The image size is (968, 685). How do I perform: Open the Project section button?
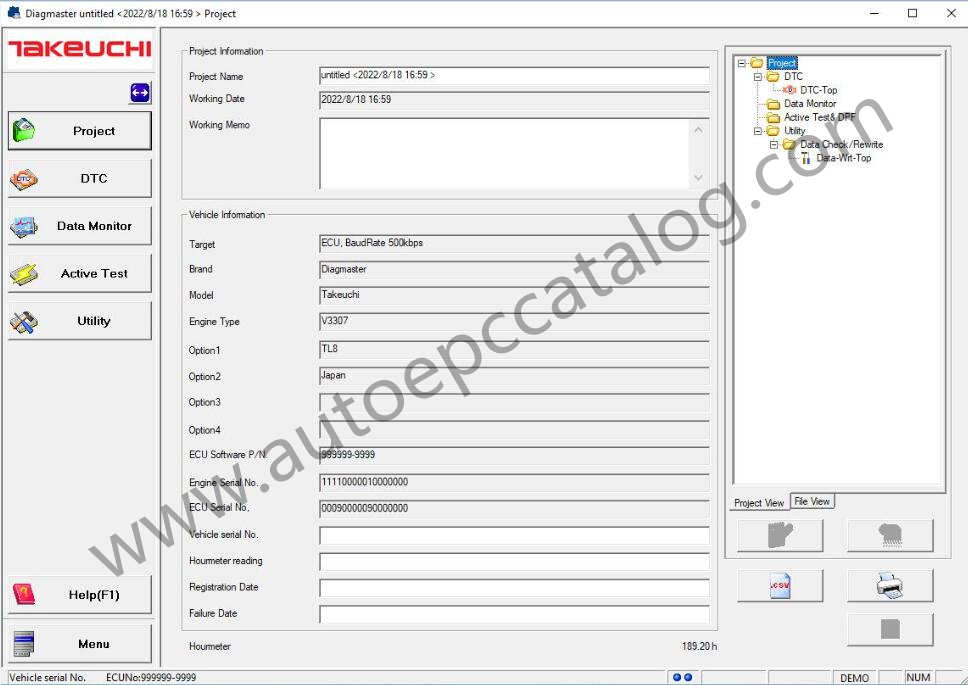pos(80,131)
